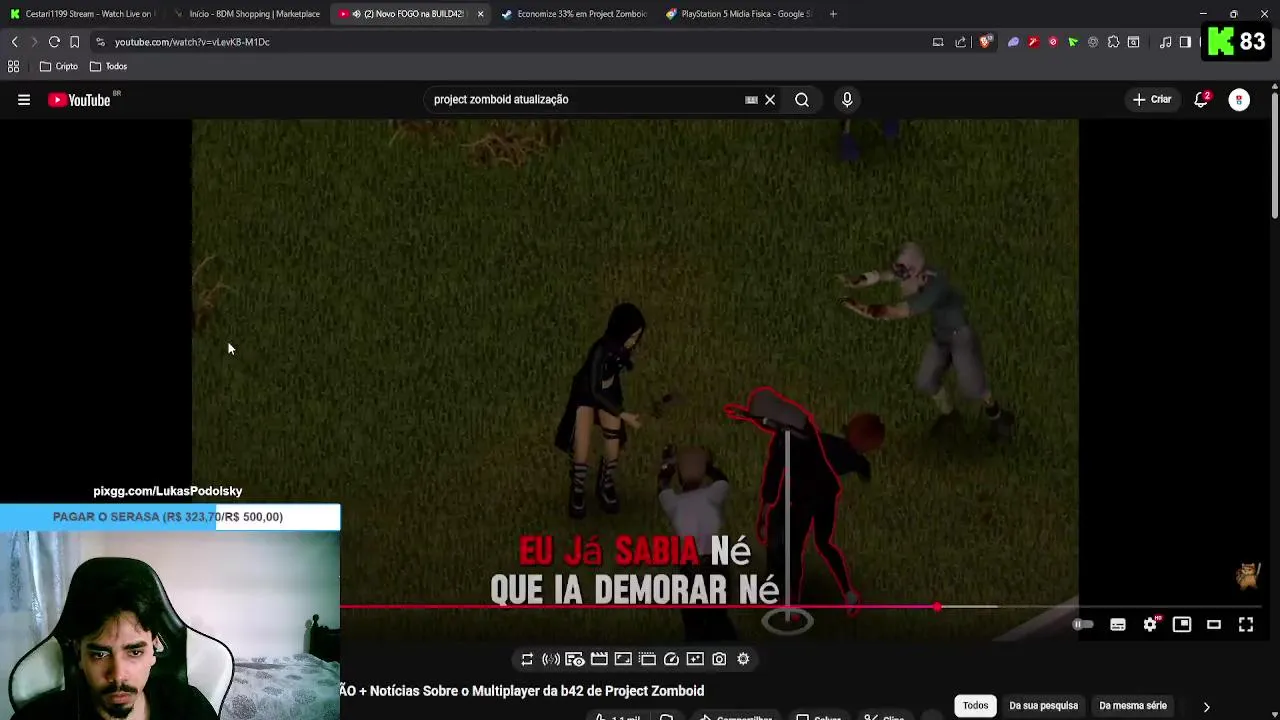Click the Brave Shields lion icon
The width and height of the screenshot is (1280, 720).
click(x=986, y=42)
